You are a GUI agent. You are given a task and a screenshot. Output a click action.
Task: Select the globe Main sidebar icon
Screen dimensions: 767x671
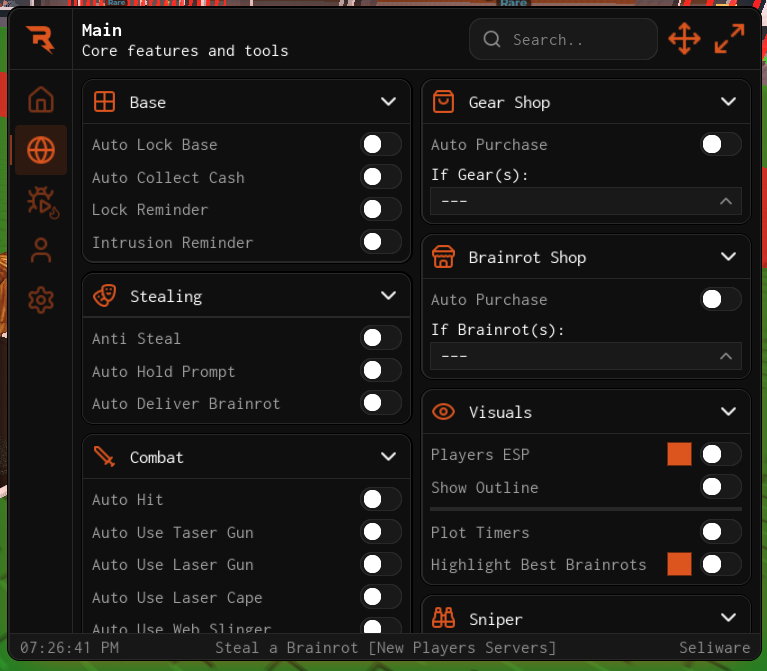tap(41, 150)
